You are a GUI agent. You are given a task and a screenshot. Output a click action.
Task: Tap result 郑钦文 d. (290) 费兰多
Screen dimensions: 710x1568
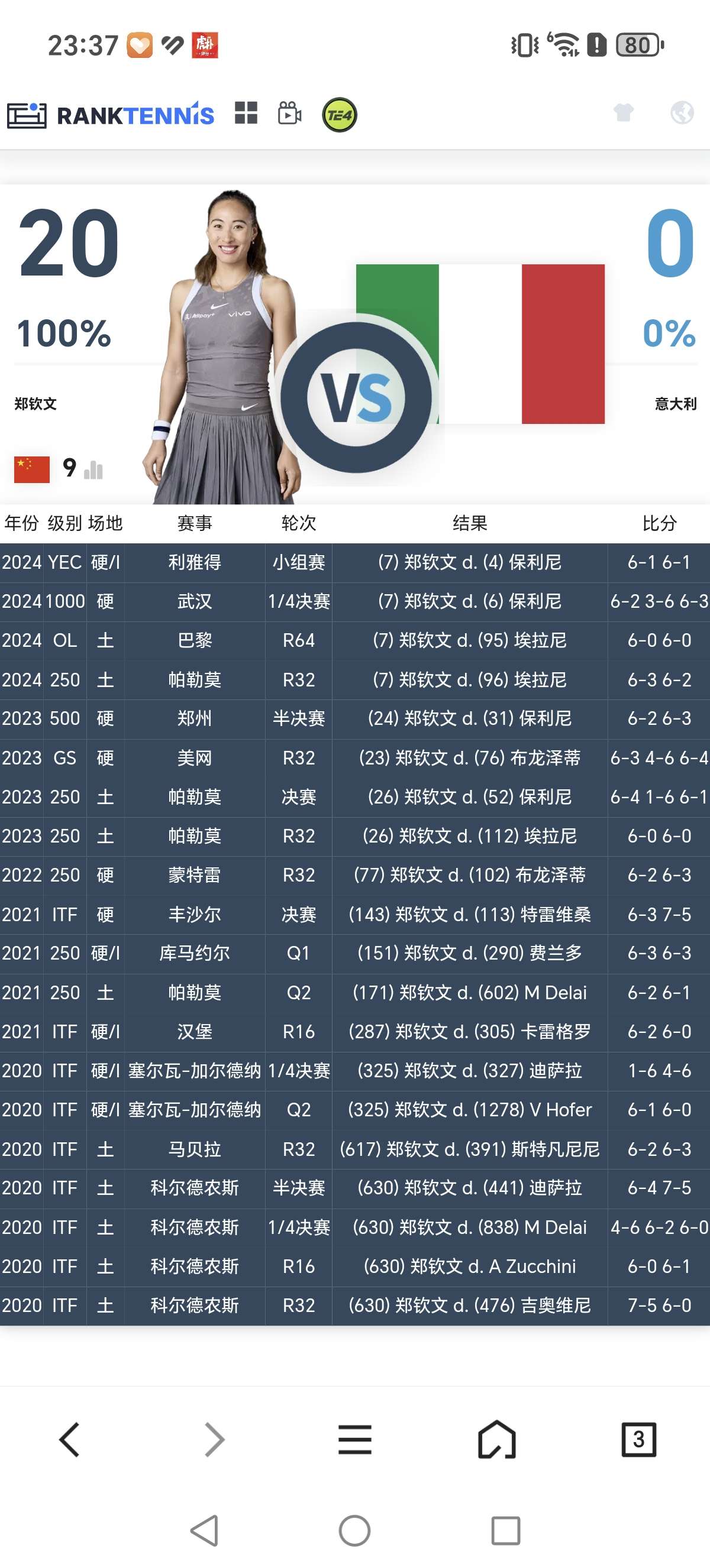tap(470, 953)
